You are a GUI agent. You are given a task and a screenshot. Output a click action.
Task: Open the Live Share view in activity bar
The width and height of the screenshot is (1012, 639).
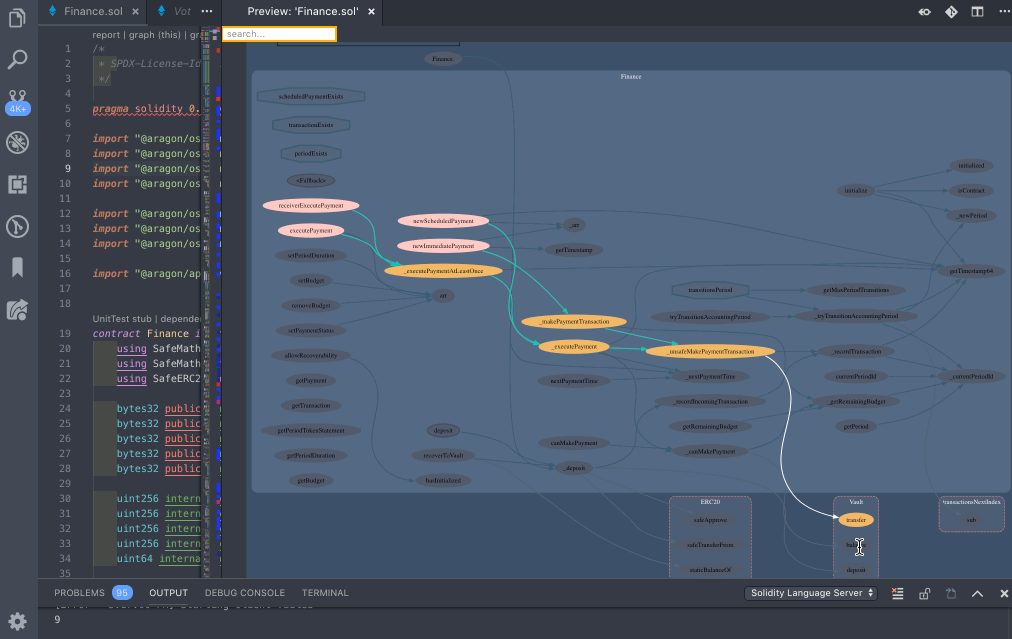[17, 310]
